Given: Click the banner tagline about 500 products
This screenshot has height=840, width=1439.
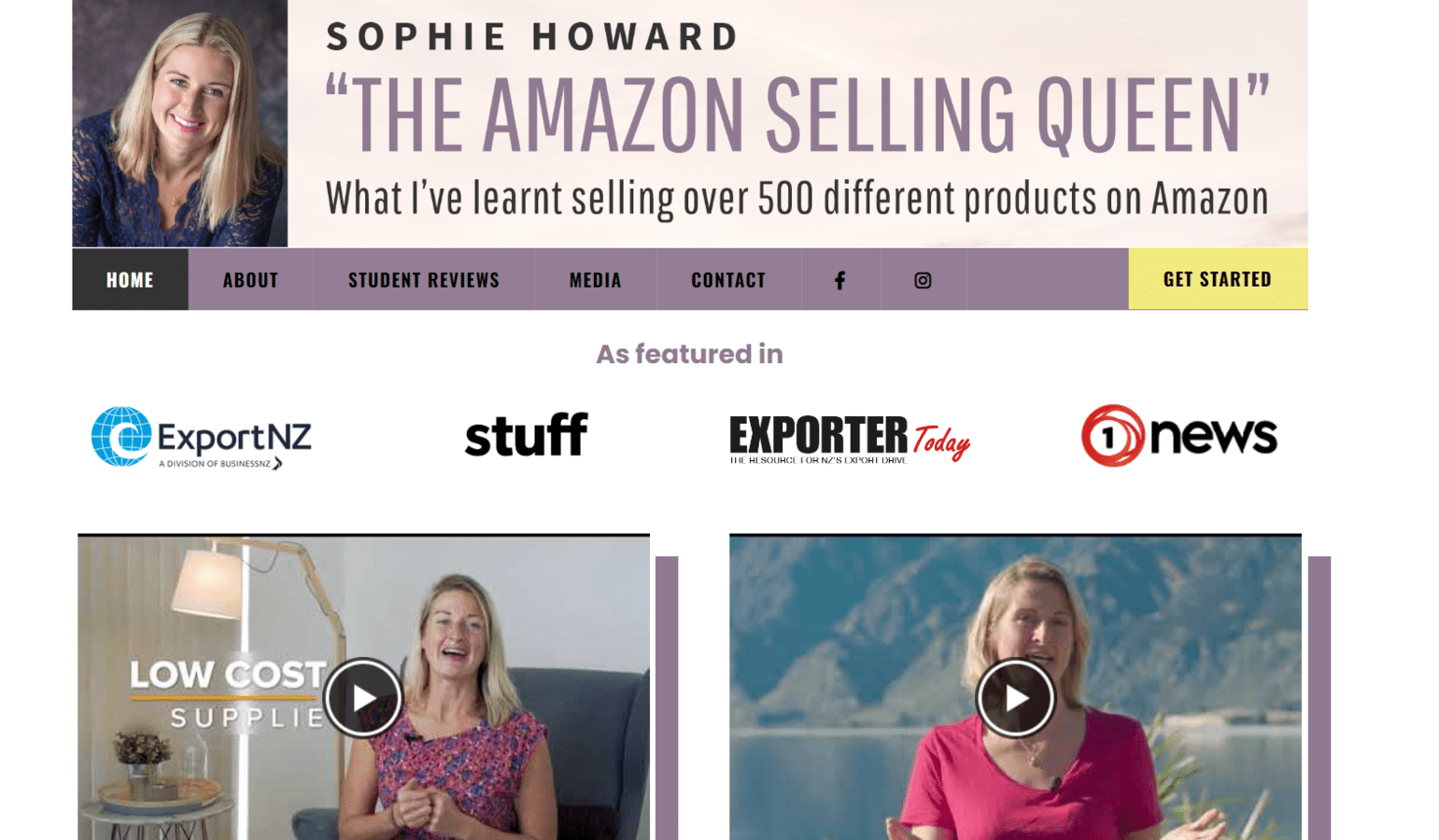Looking at the screenshot, I should 797,199.
